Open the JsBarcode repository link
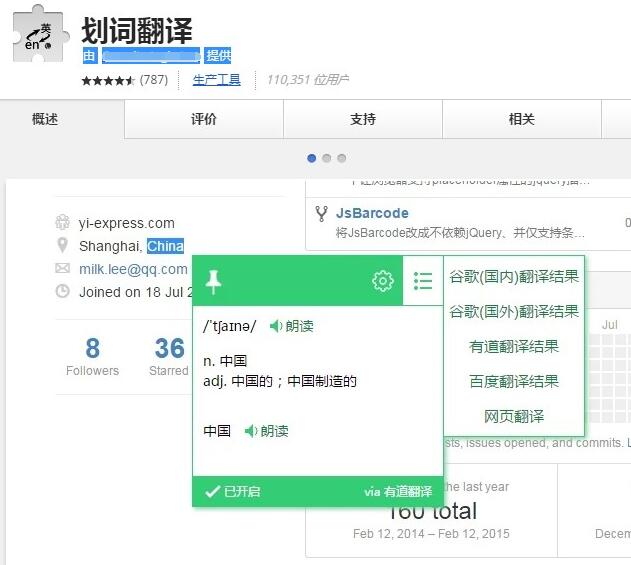 [372, 213]
